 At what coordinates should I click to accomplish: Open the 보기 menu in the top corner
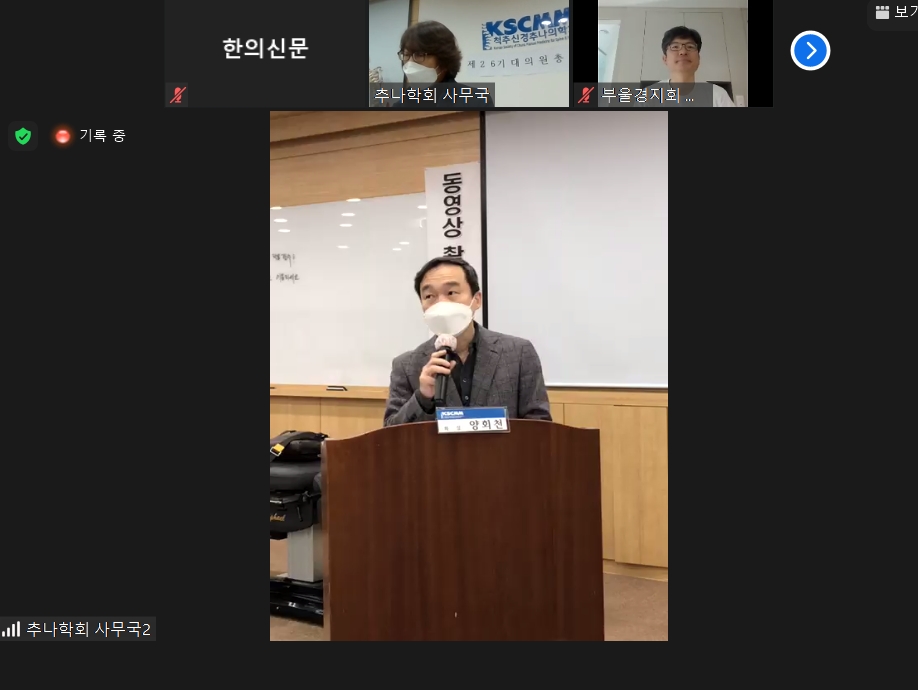[893, 13]
